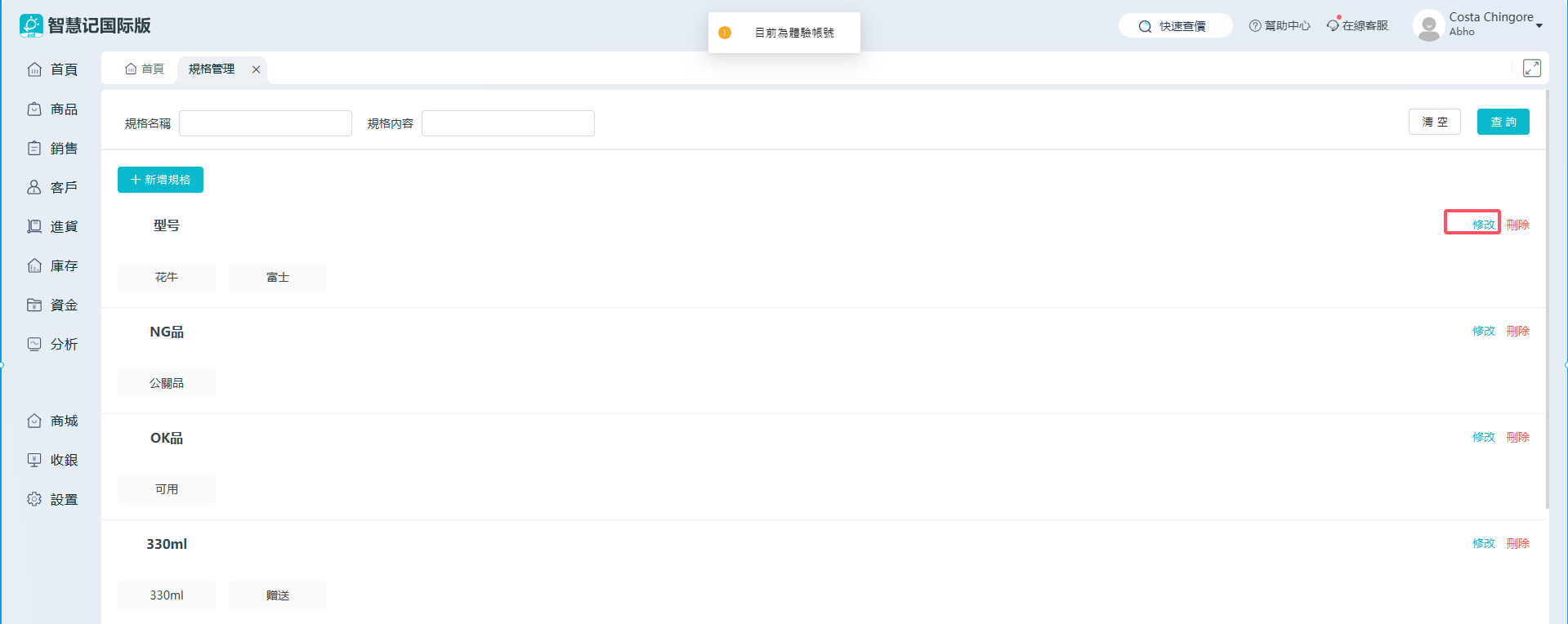
Task: Focus the 規格內容 input field
Action: (507, 123)
